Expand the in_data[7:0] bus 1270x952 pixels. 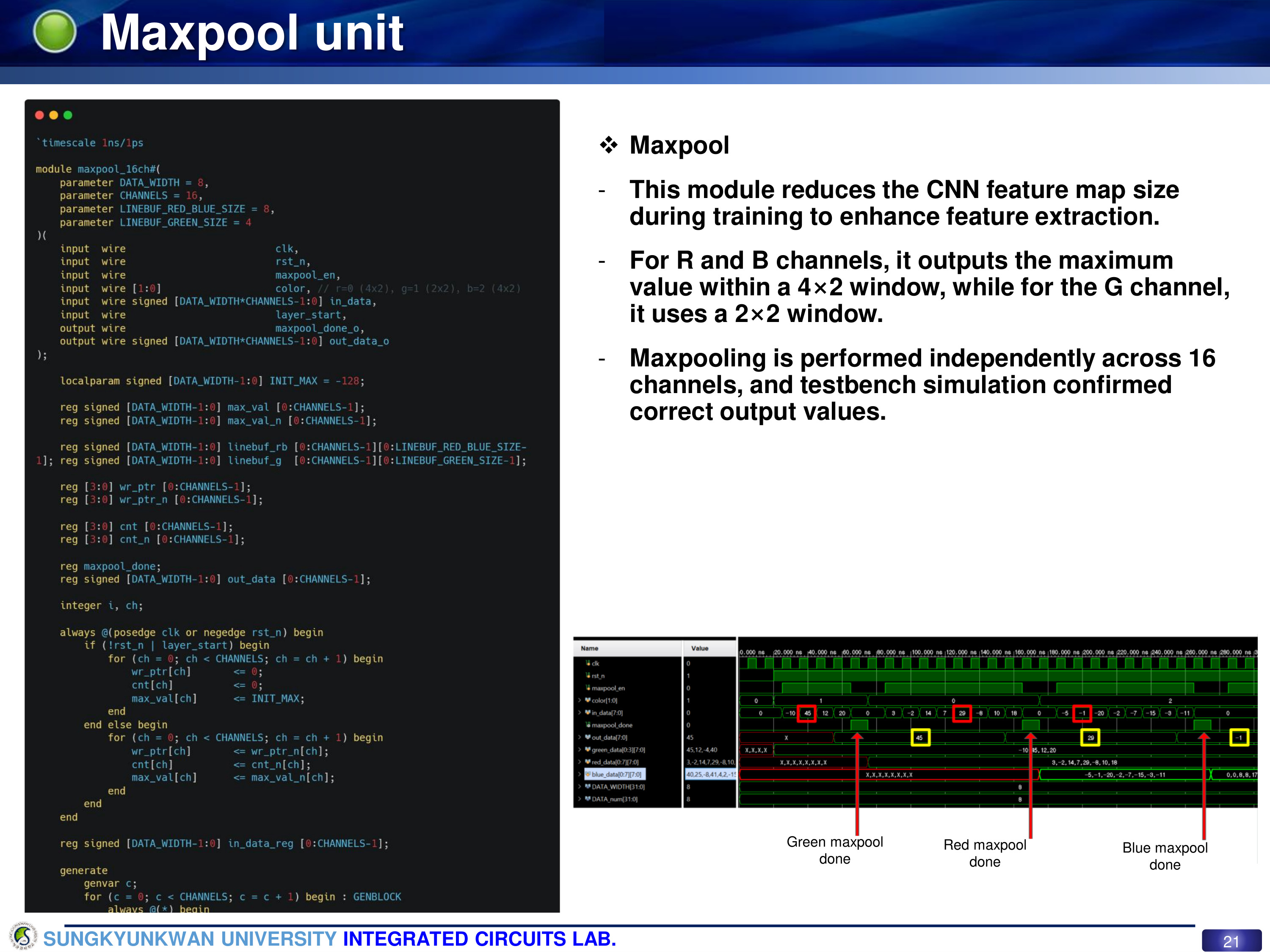pyautogui.click(x=580, y=712)
